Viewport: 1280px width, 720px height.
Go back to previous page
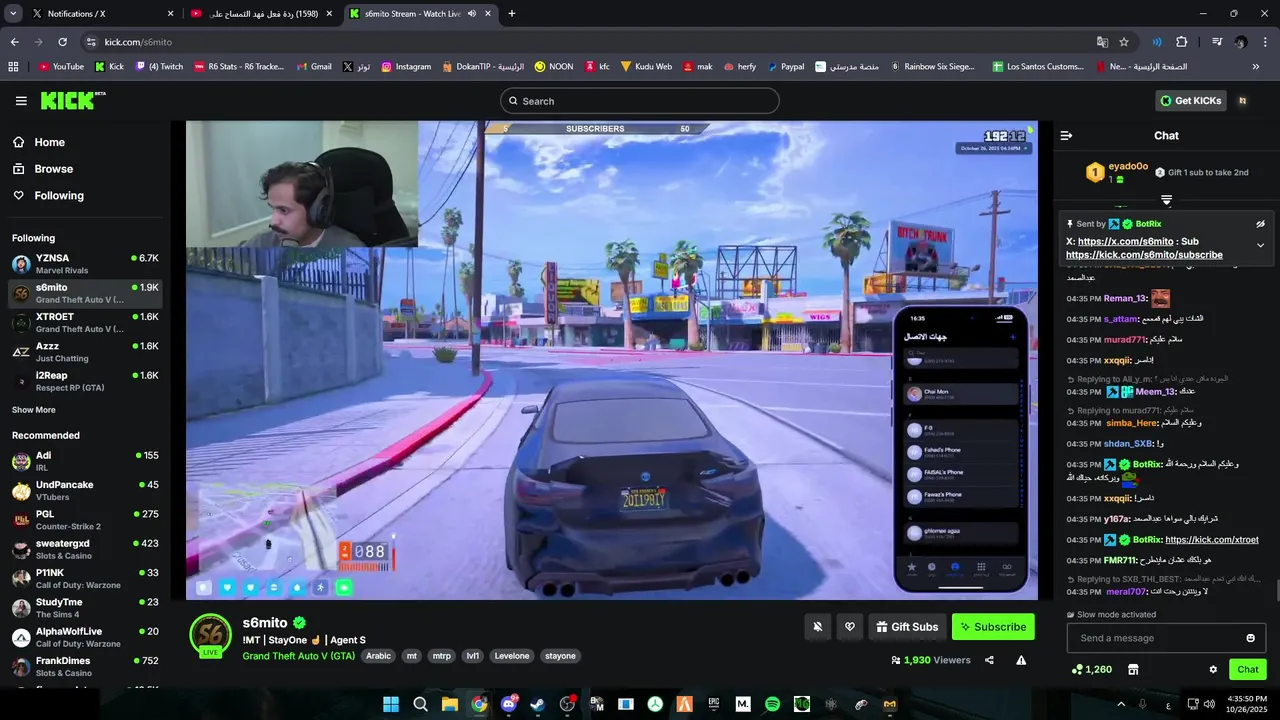pyautogui.click(x=14, y=42)
